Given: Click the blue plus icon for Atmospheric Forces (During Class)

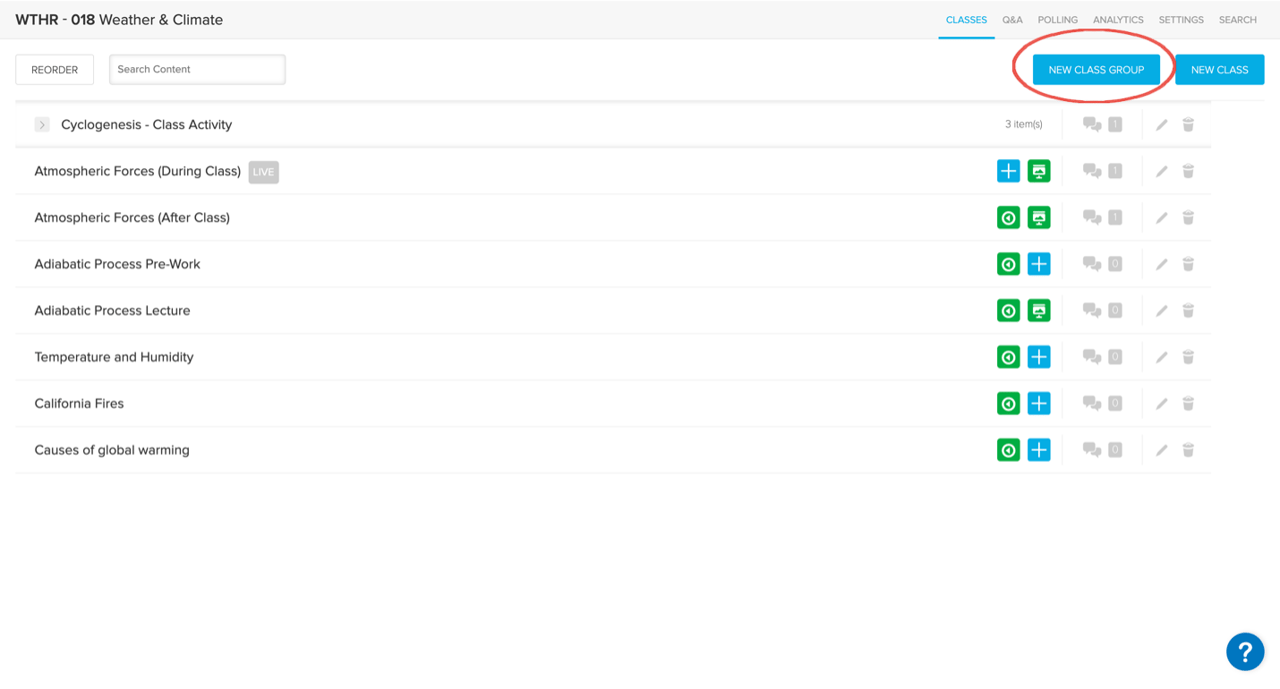Looking at the screenshot, I should (1008, 171).
